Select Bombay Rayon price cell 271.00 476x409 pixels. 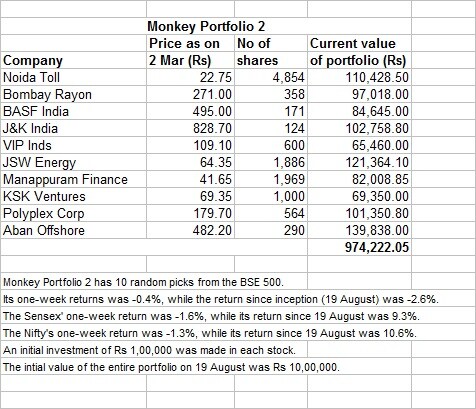pos(190,94)
